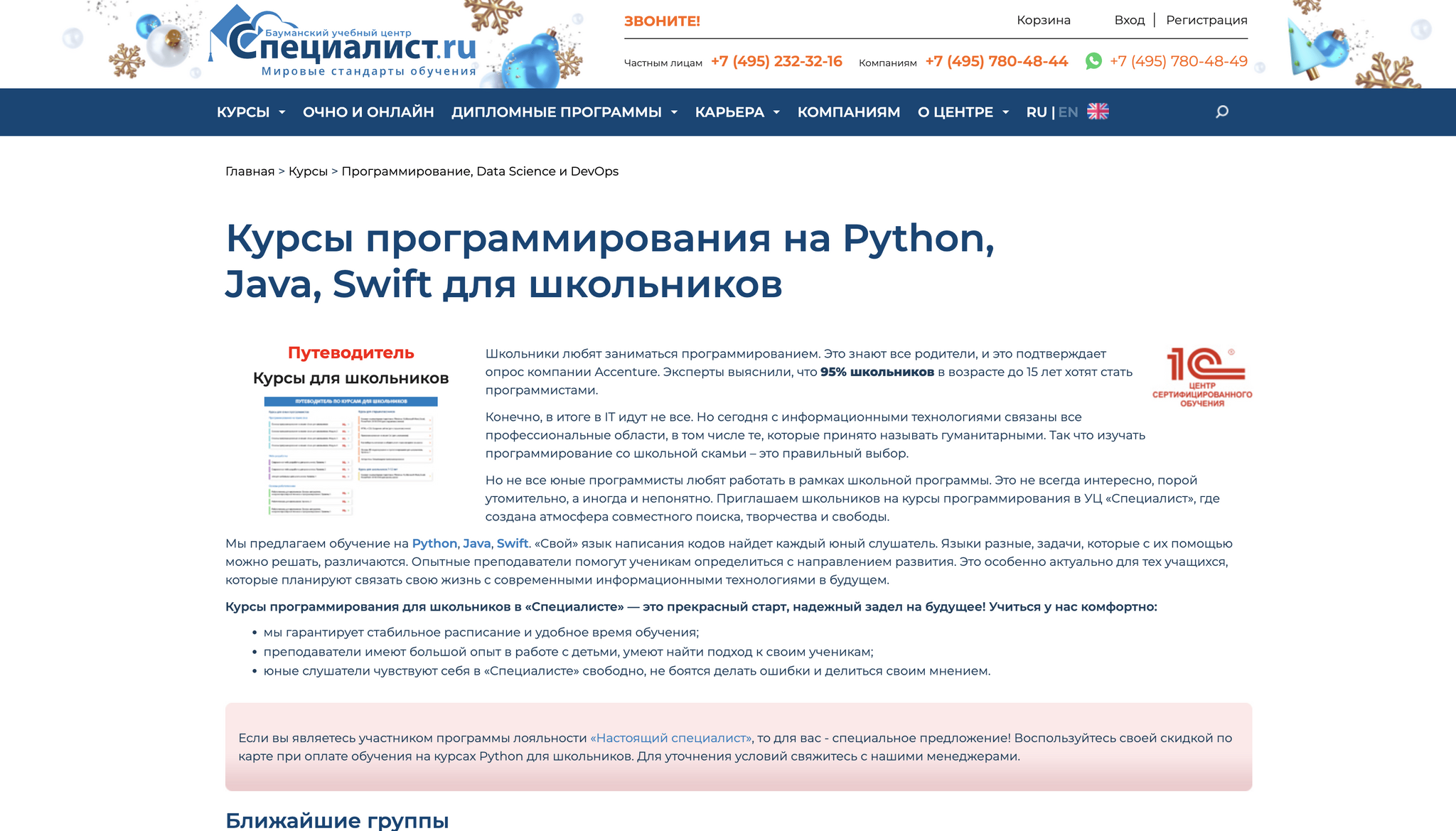Click the Частным лицам label
This screenshot has width=1456, height=831.
coord(663,63)
